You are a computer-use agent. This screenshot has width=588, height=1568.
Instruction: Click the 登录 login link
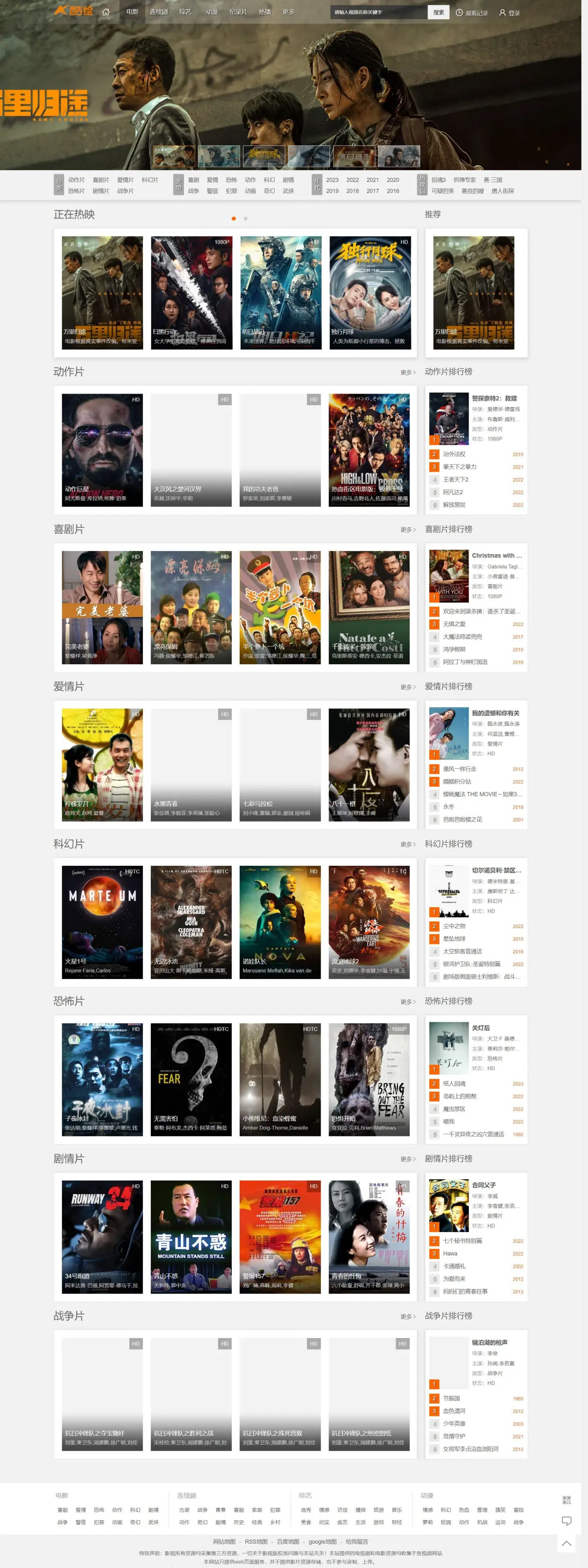click(509, 12)
